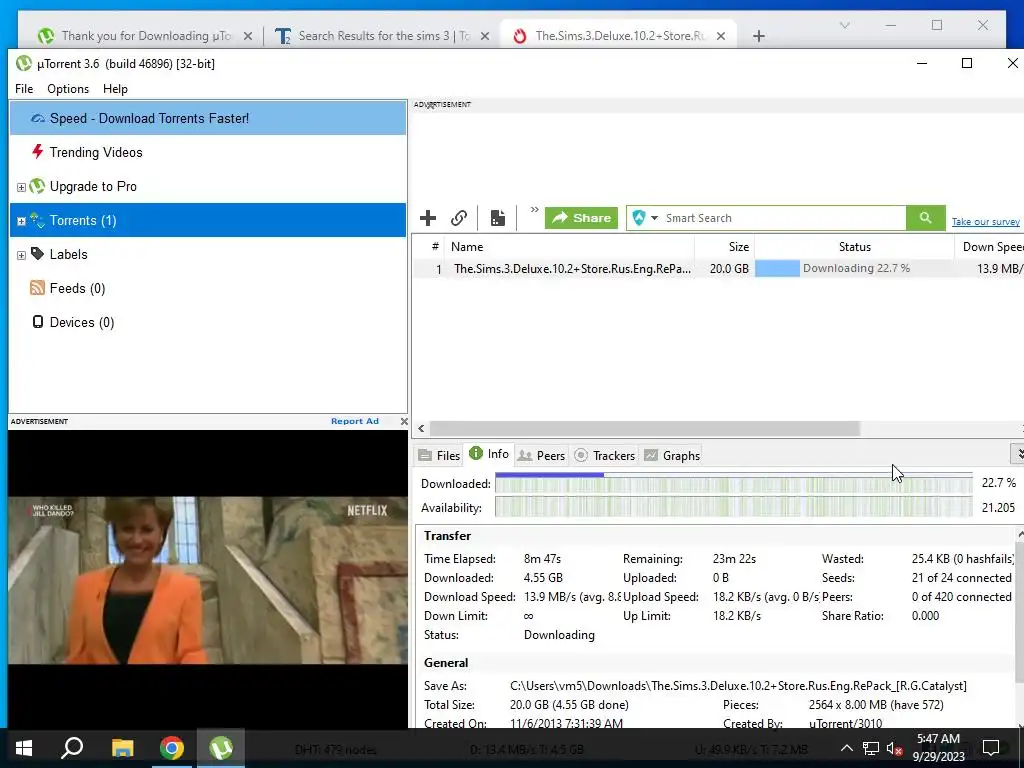Open File Explorer from taskbar

click(x=122, y=748)
